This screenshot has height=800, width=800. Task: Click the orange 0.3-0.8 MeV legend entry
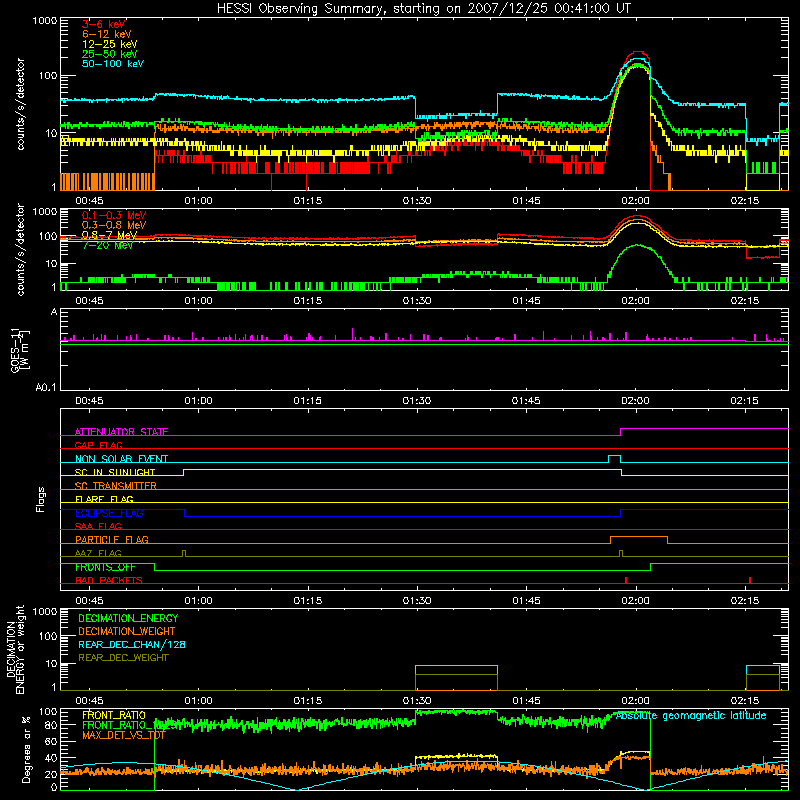tap(114, 225)
